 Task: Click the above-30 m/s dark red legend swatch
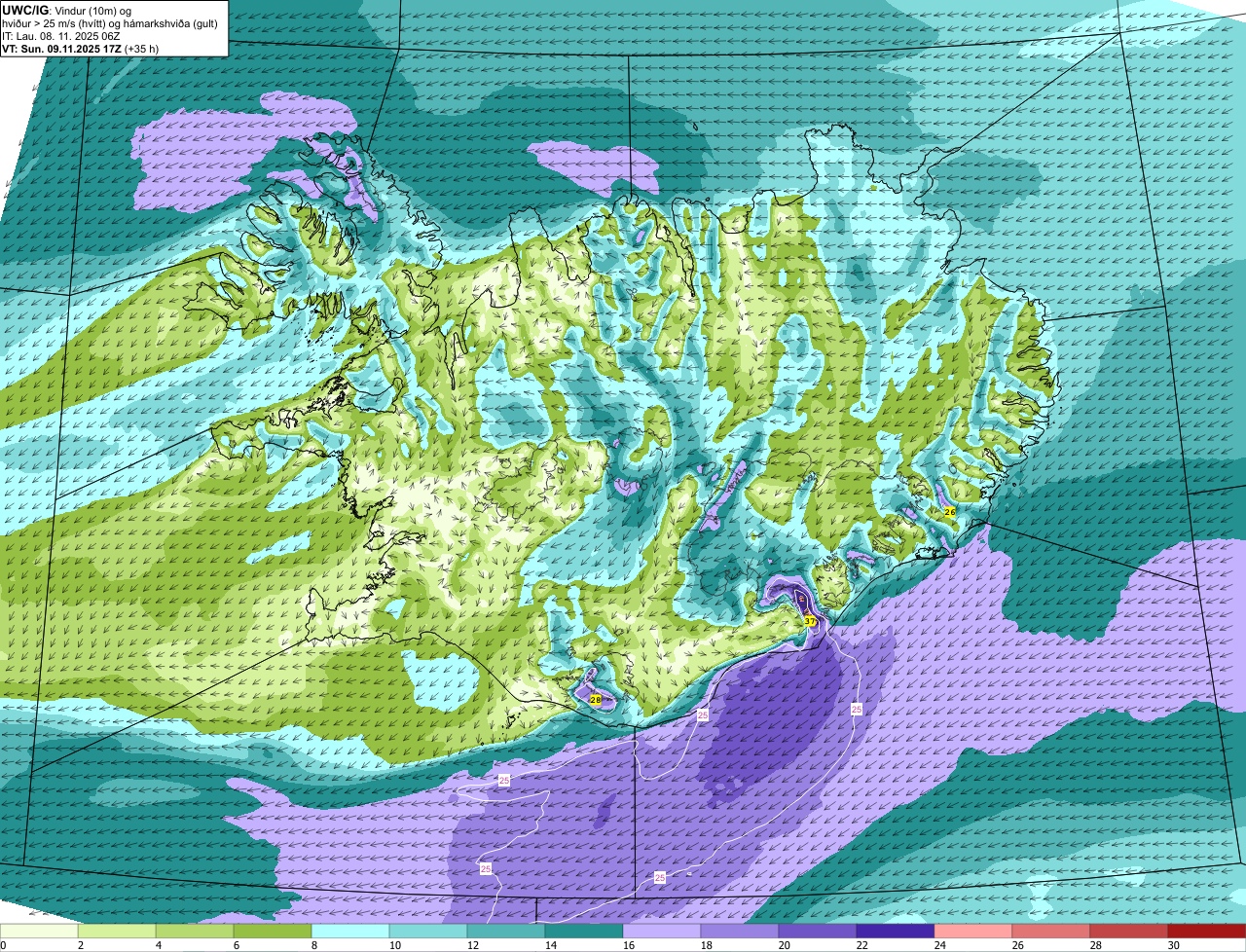pyautogui.click(x=1207, y=931)
